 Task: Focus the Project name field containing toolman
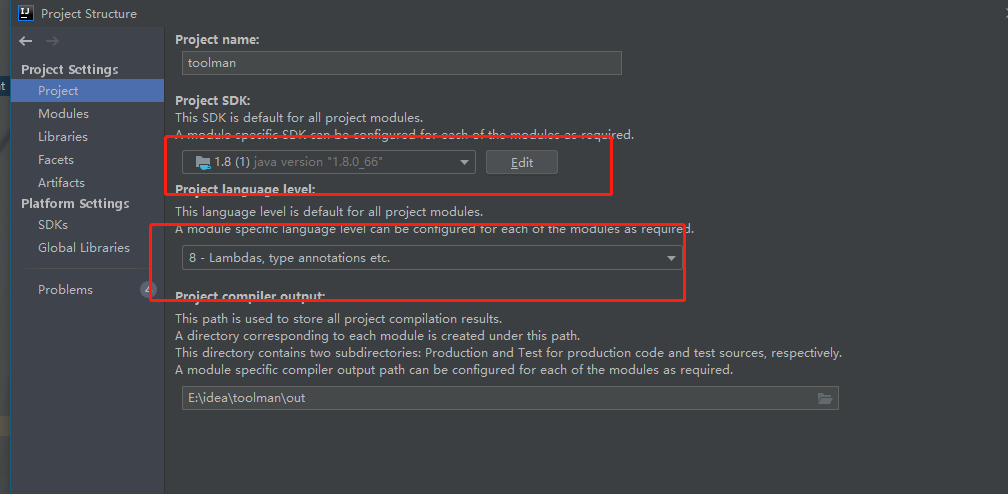pyautogui.click(x=402, y=63)
